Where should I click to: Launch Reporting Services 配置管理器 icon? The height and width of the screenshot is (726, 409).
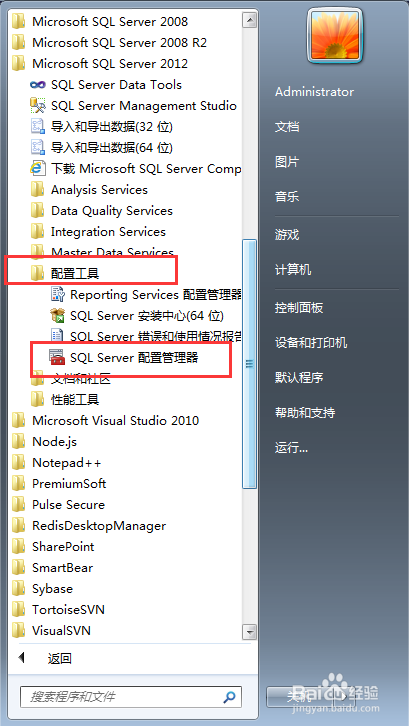pyautogui.click(x=57, y=294)
